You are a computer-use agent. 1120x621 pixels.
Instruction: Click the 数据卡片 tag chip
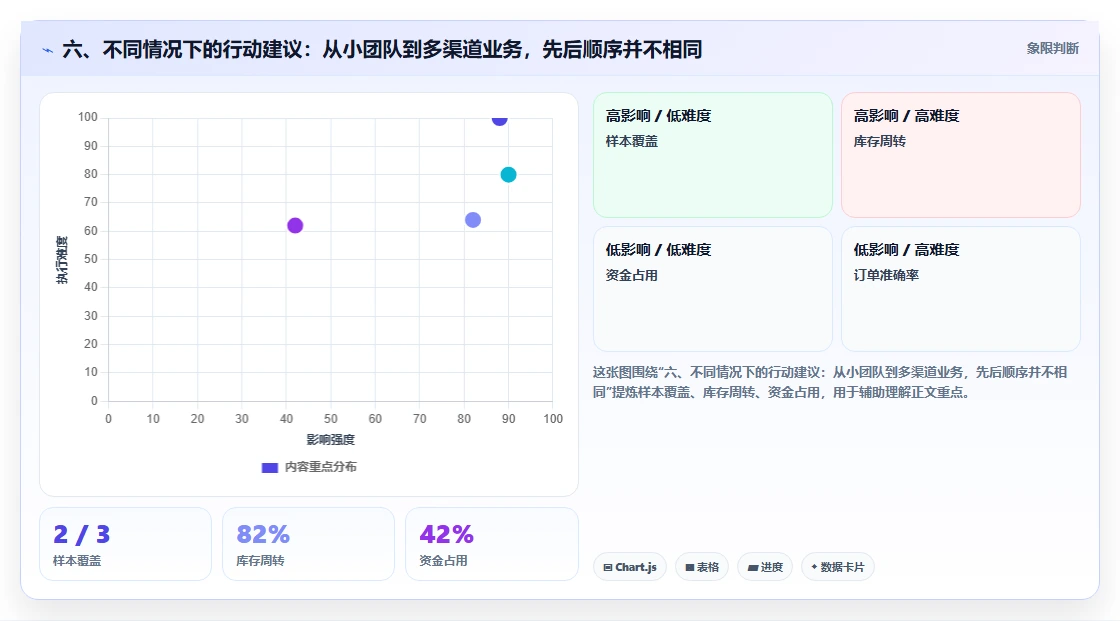click(838, 567)
